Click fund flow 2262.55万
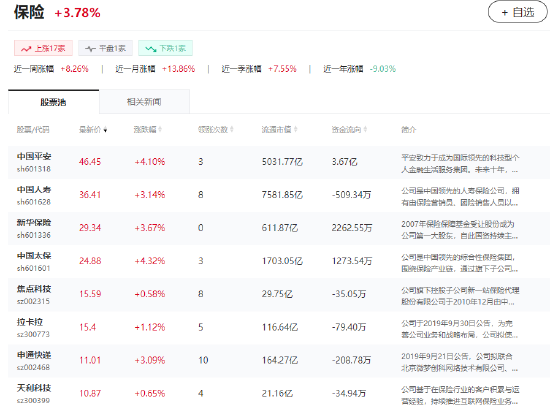 click(x=352, y=228)
